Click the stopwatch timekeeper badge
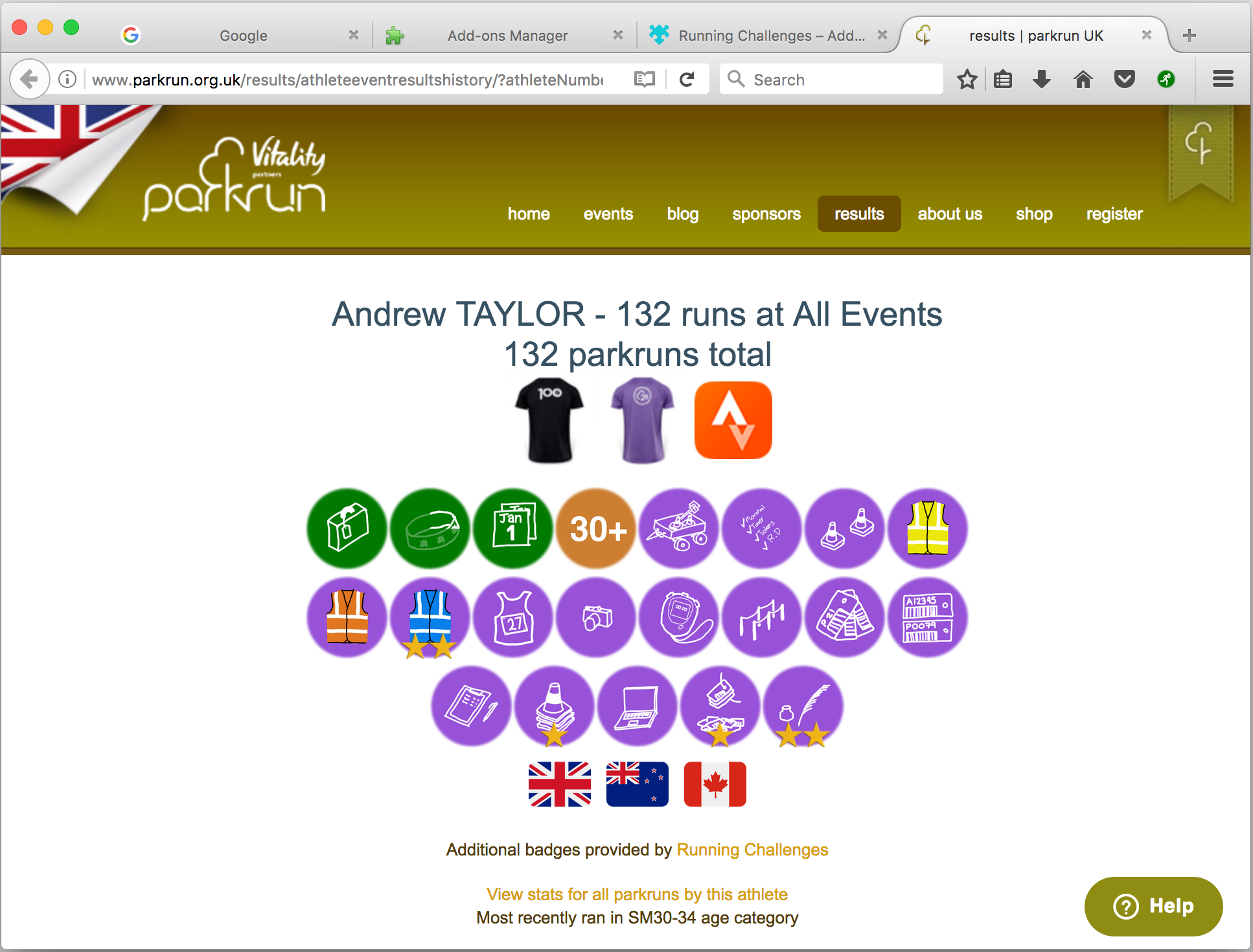The width and height of the screenshot is (1253, 952). (x=679, y=617)
